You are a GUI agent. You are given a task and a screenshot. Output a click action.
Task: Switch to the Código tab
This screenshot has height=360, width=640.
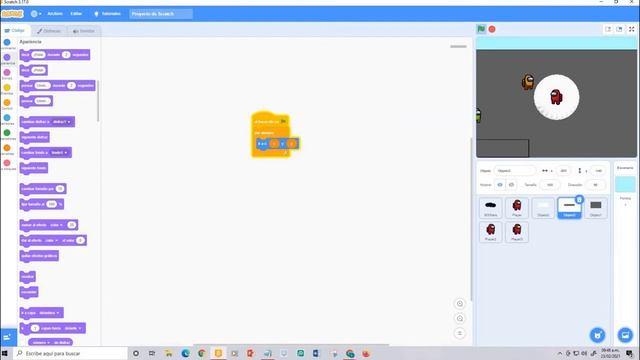click(x=15, y=31)
